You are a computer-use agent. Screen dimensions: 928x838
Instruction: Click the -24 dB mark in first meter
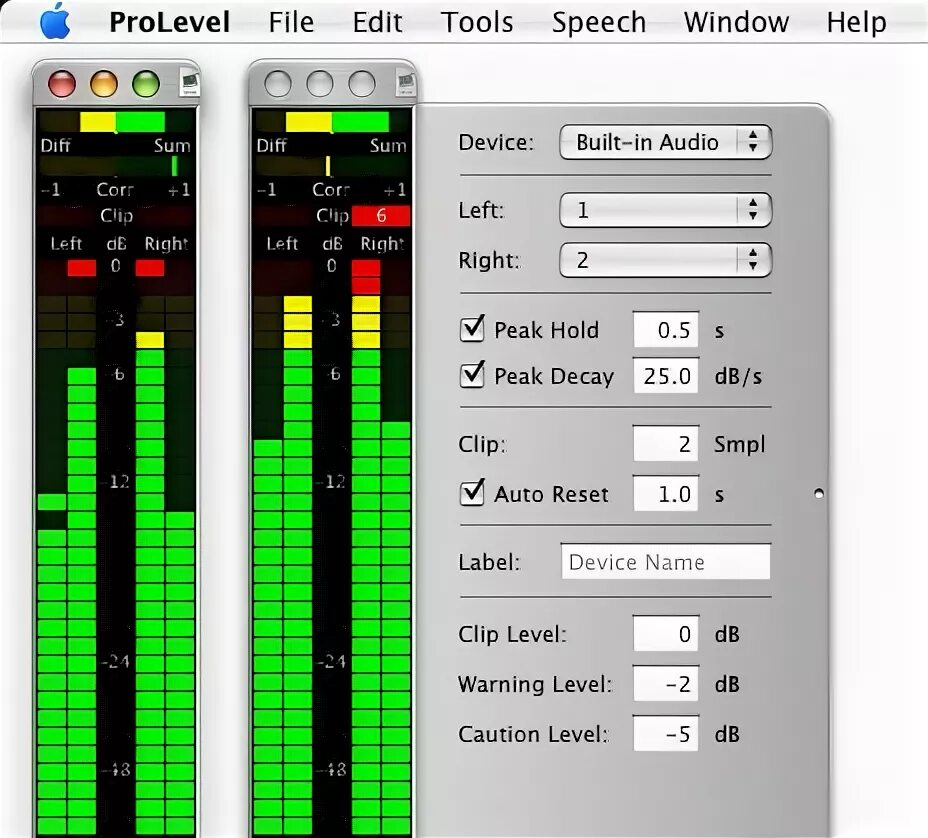(x=115, y=661)
